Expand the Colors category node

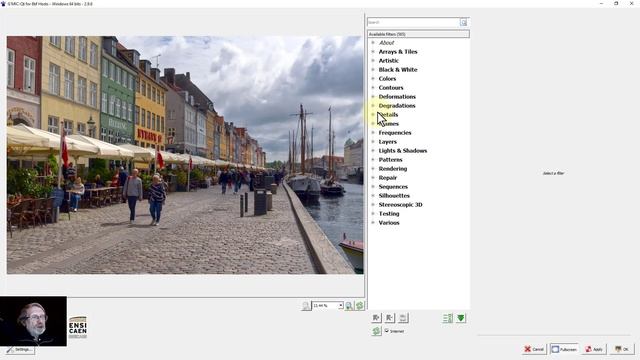[373, 79]
